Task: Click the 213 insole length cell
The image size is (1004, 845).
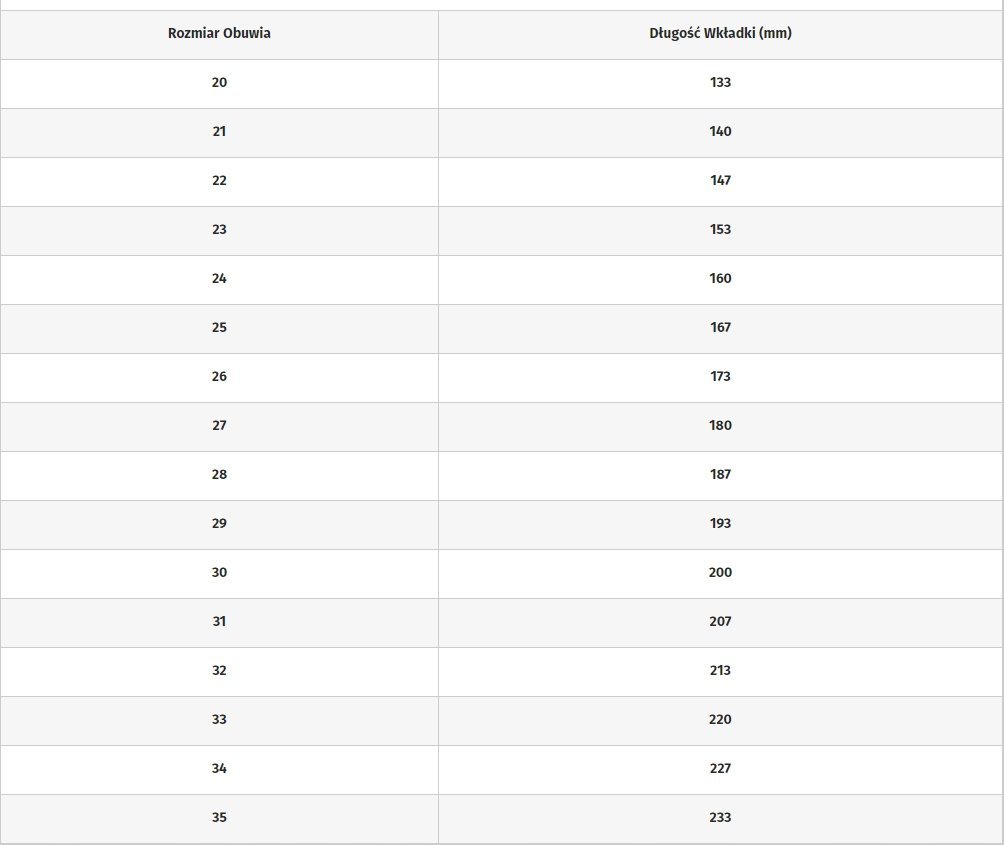Action: click(720, 672)
